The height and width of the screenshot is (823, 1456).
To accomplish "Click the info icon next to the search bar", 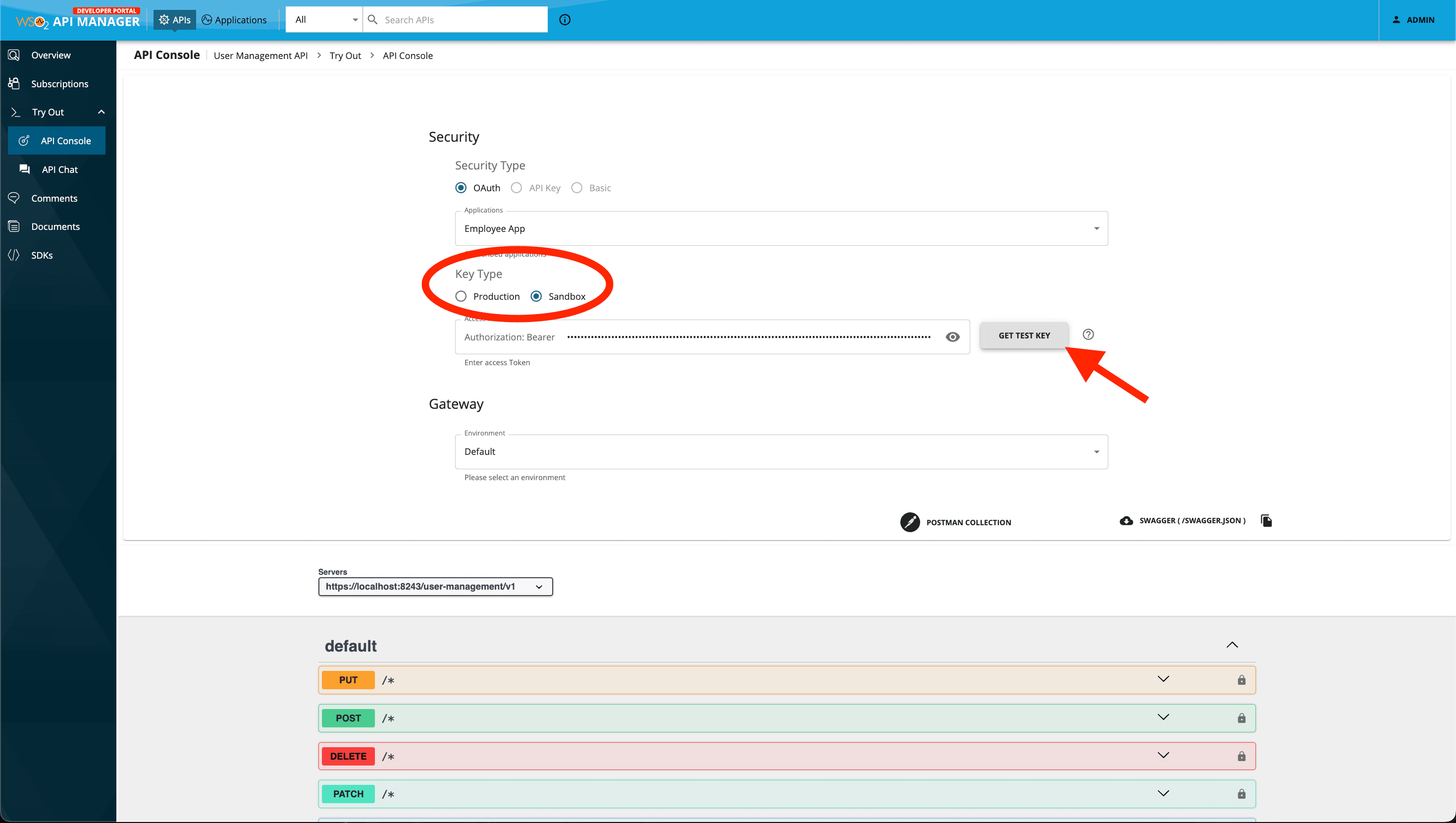I will (564, 20).
